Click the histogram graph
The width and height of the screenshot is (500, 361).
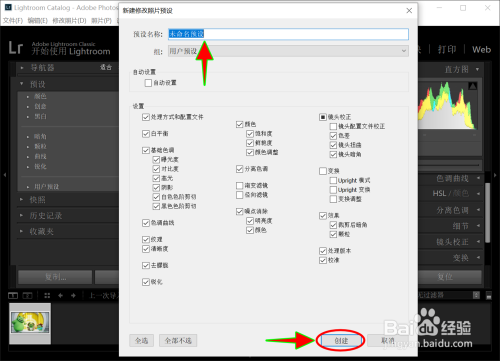coord(448,105)
